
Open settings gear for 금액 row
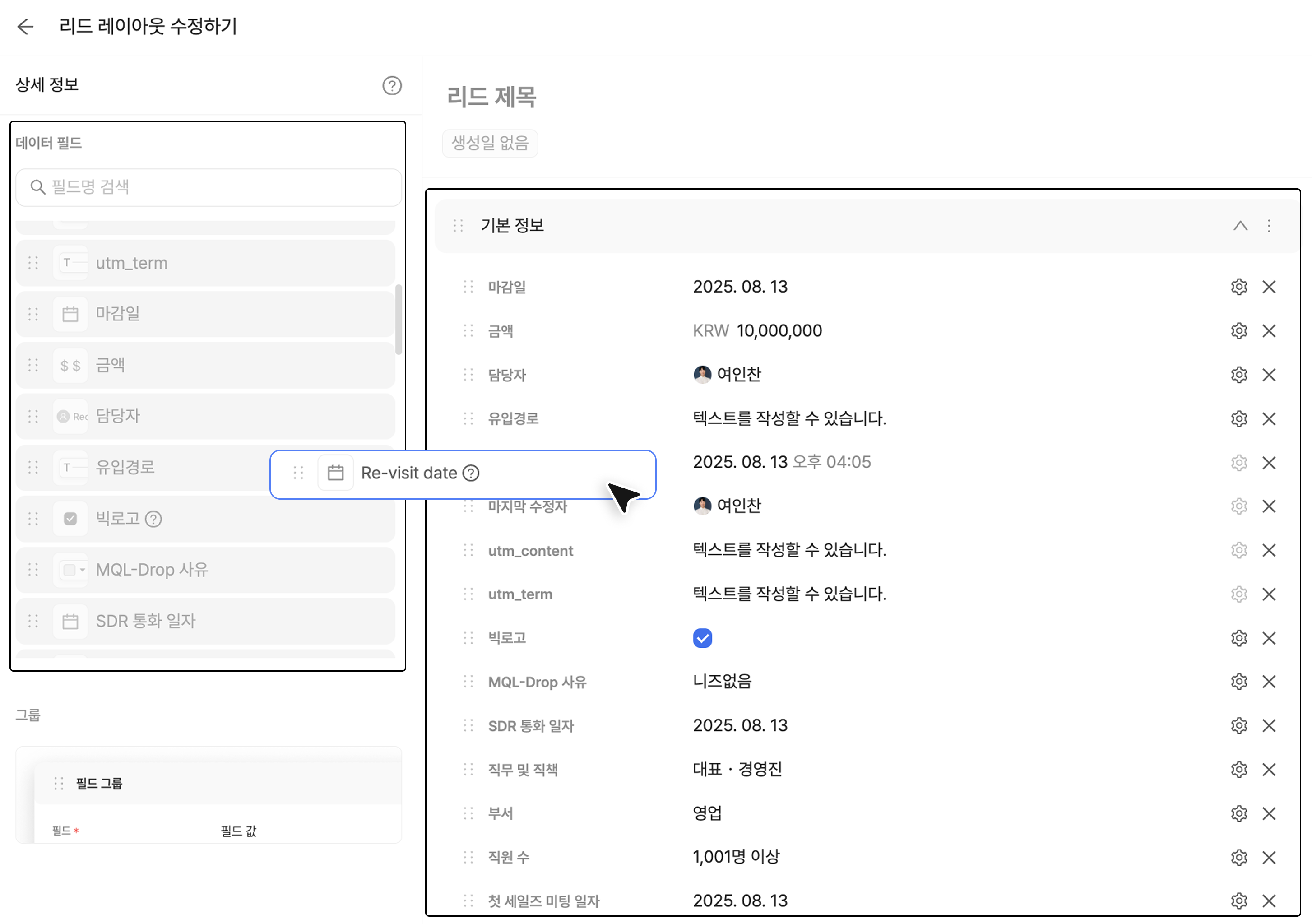[x=1238, y=331]
